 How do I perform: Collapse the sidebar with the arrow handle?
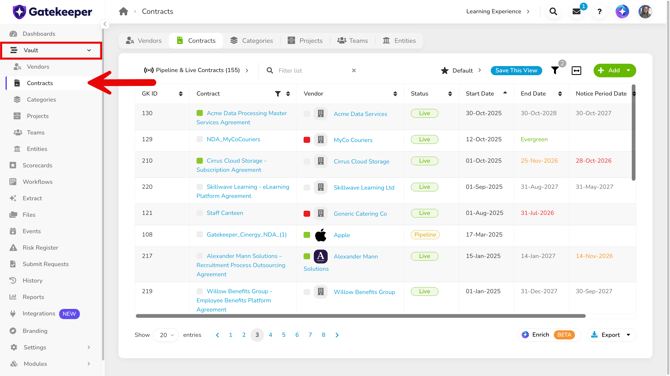(x=105, y=24)
